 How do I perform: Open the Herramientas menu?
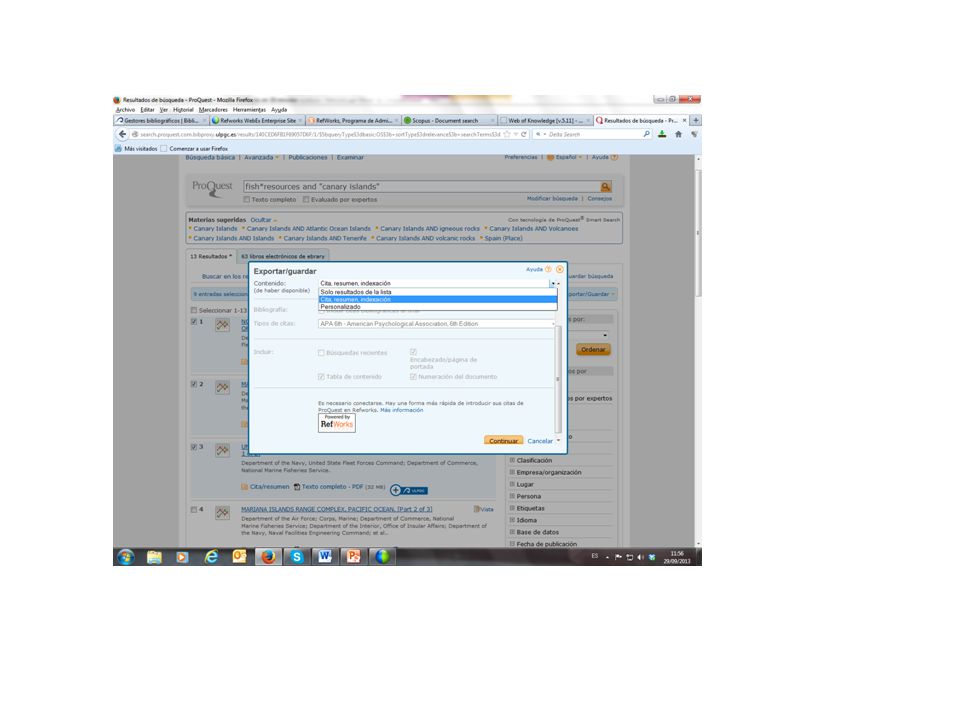249,110
